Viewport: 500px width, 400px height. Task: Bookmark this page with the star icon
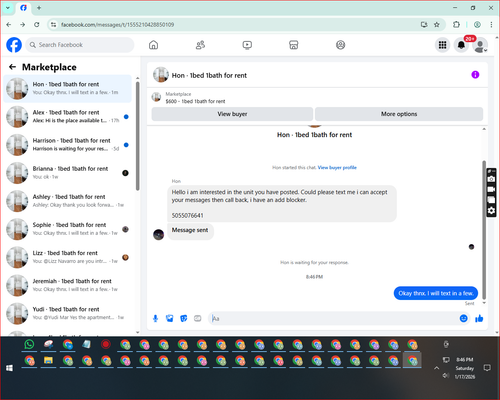(437, 25)
